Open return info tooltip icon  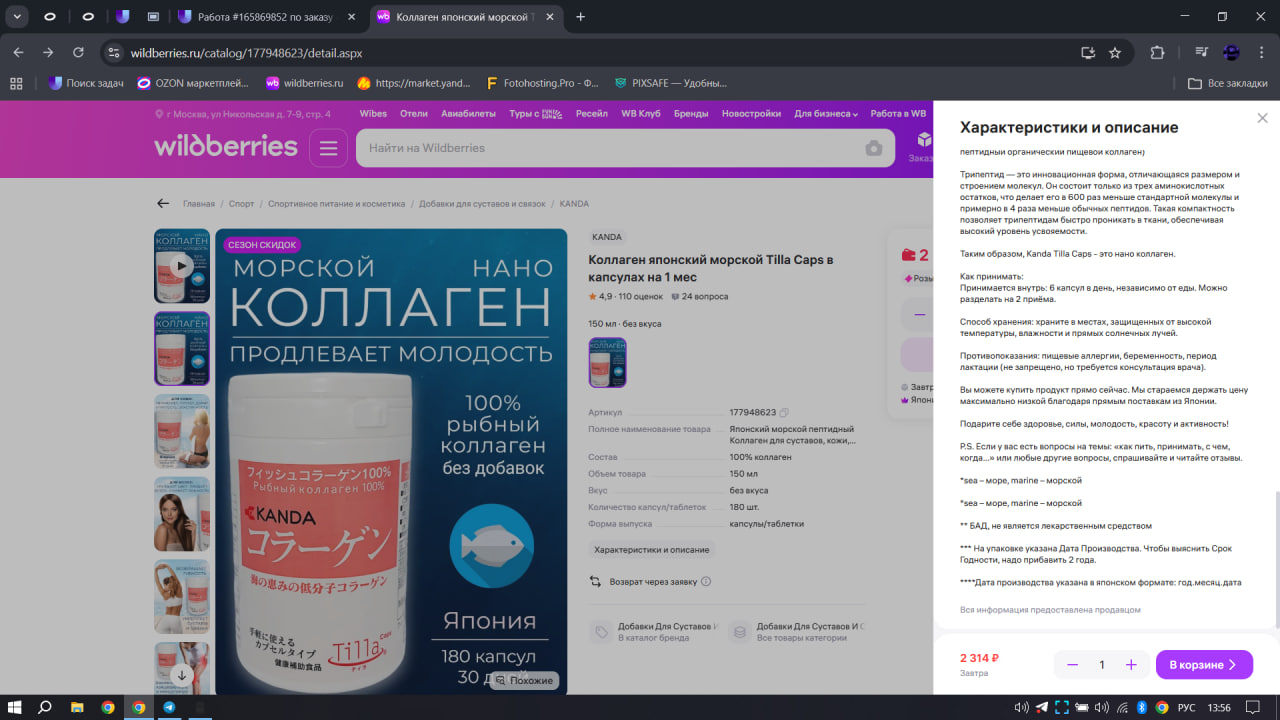[x=706, y=581]
